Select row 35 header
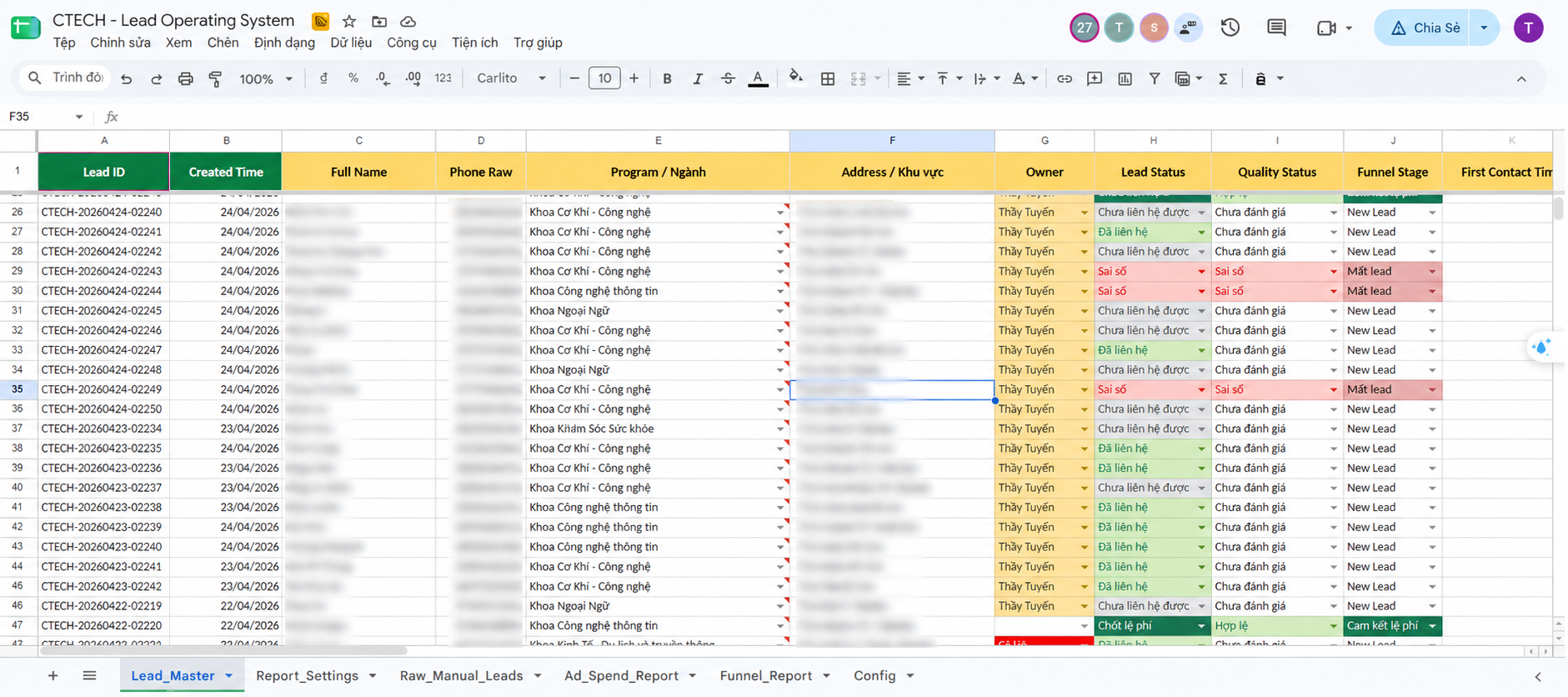1568x697 pixels. (x=18, y=389)
